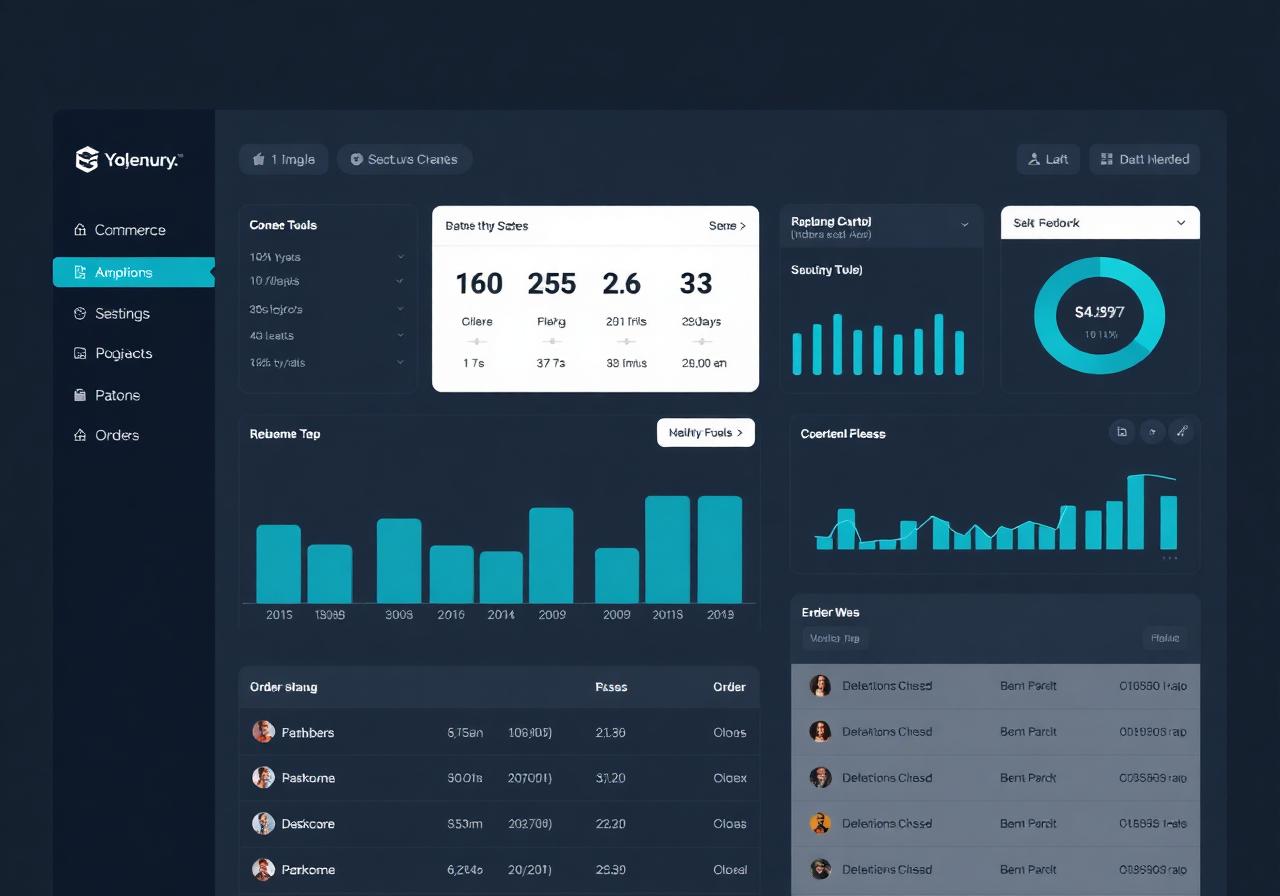Click first square icon in Coertenl Fleass panel

(1122, 432)
